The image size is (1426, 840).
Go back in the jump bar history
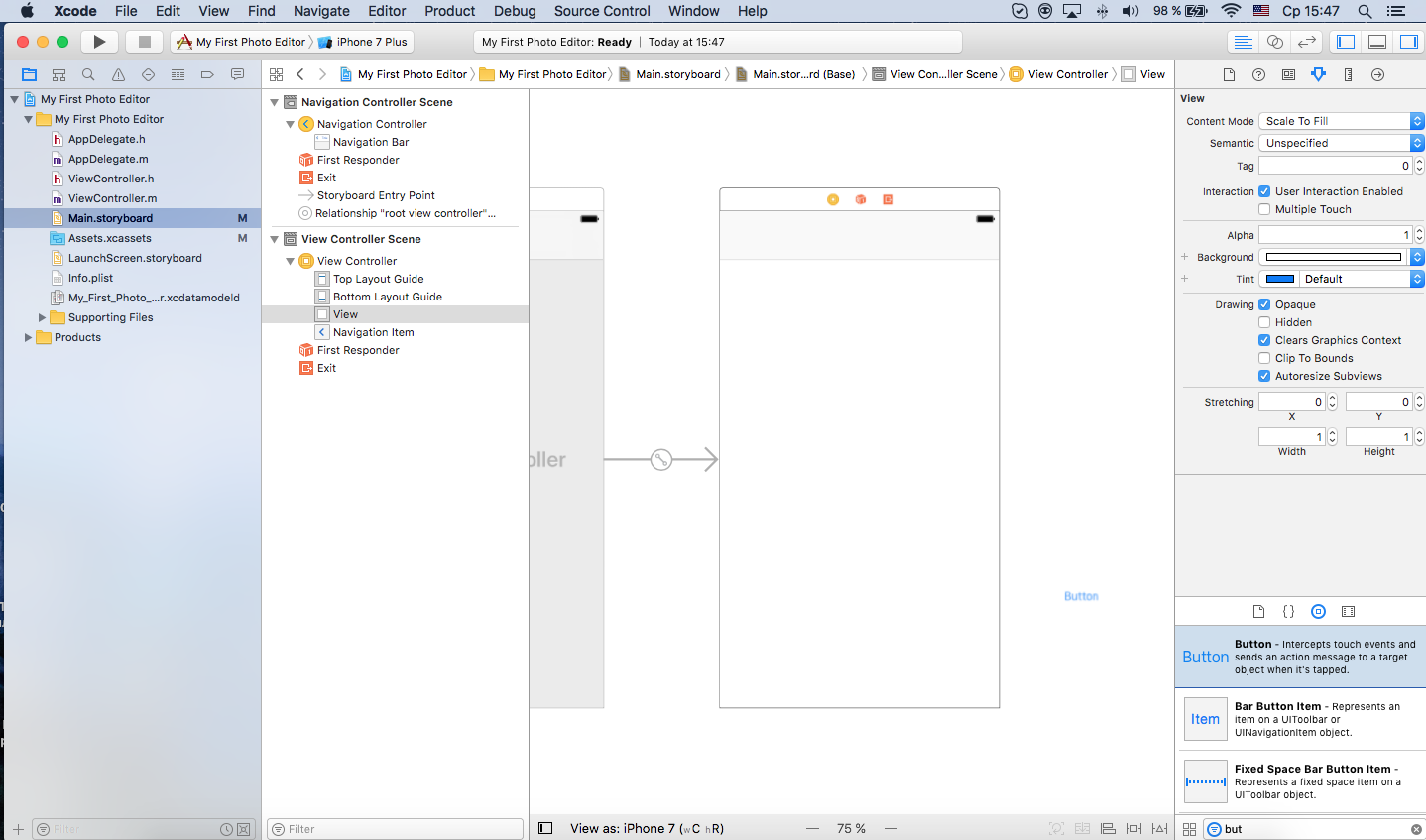click(x=300, y=74)
